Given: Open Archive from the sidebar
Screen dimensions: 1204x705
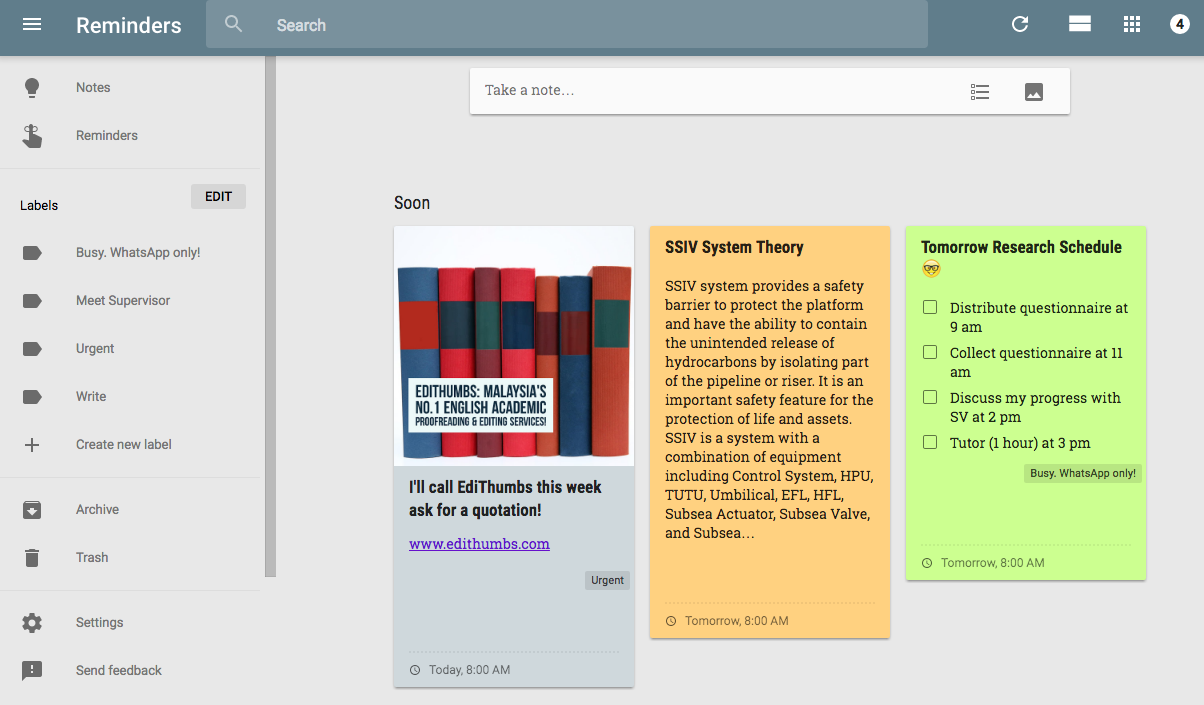Looking at the screenshot, I should (97, 510).
